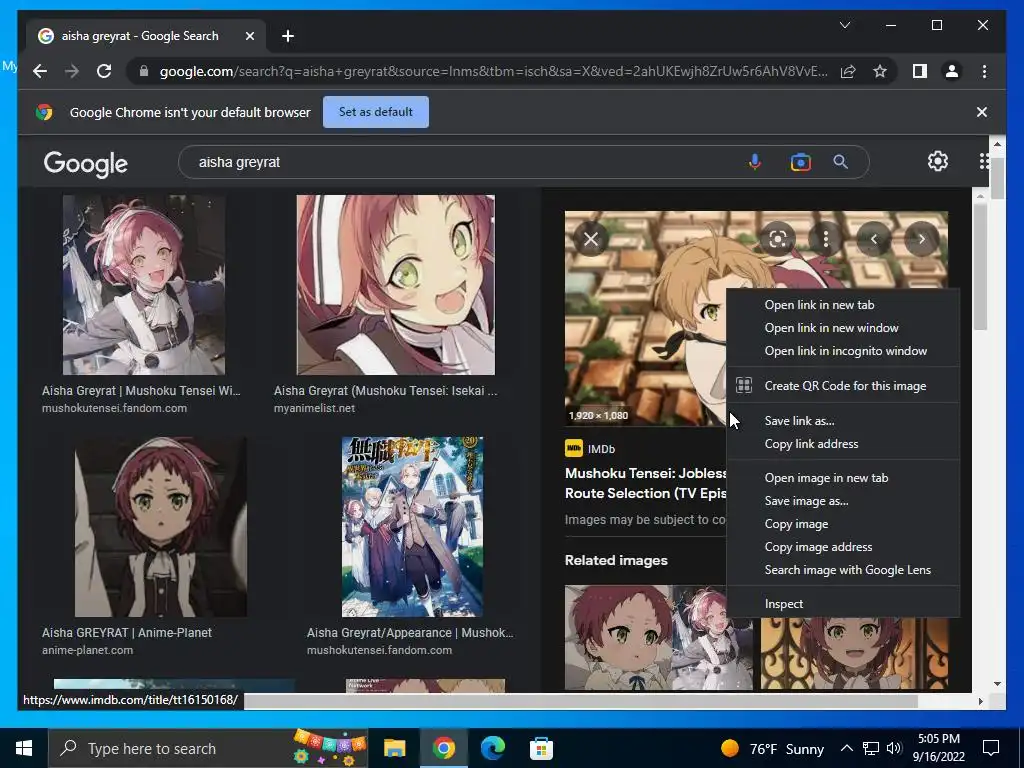Open volume control in system tray

[895, 748]
